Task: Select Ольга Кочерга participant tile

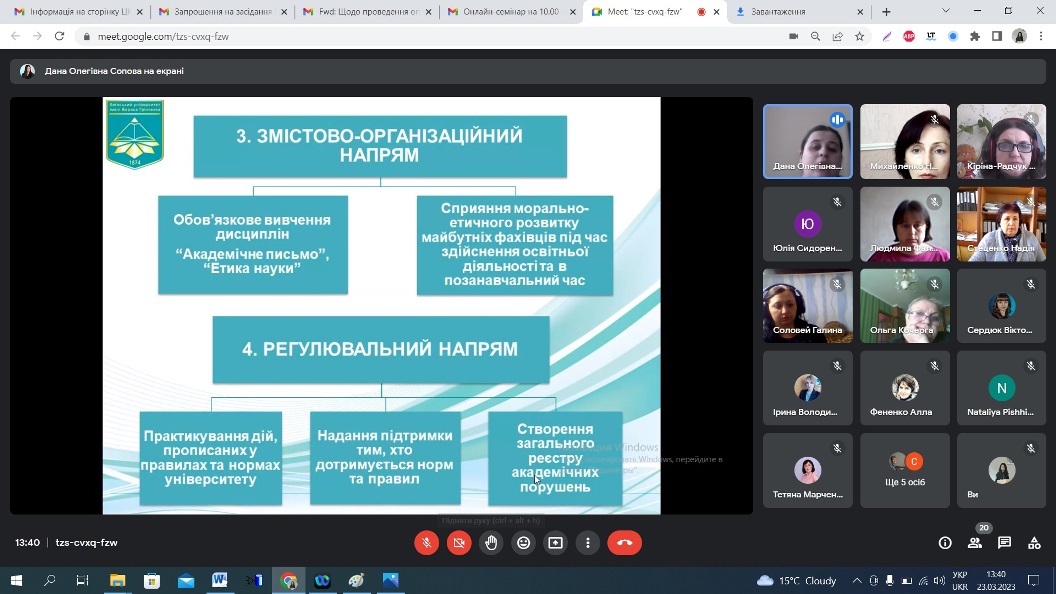Action: (904, 306)
